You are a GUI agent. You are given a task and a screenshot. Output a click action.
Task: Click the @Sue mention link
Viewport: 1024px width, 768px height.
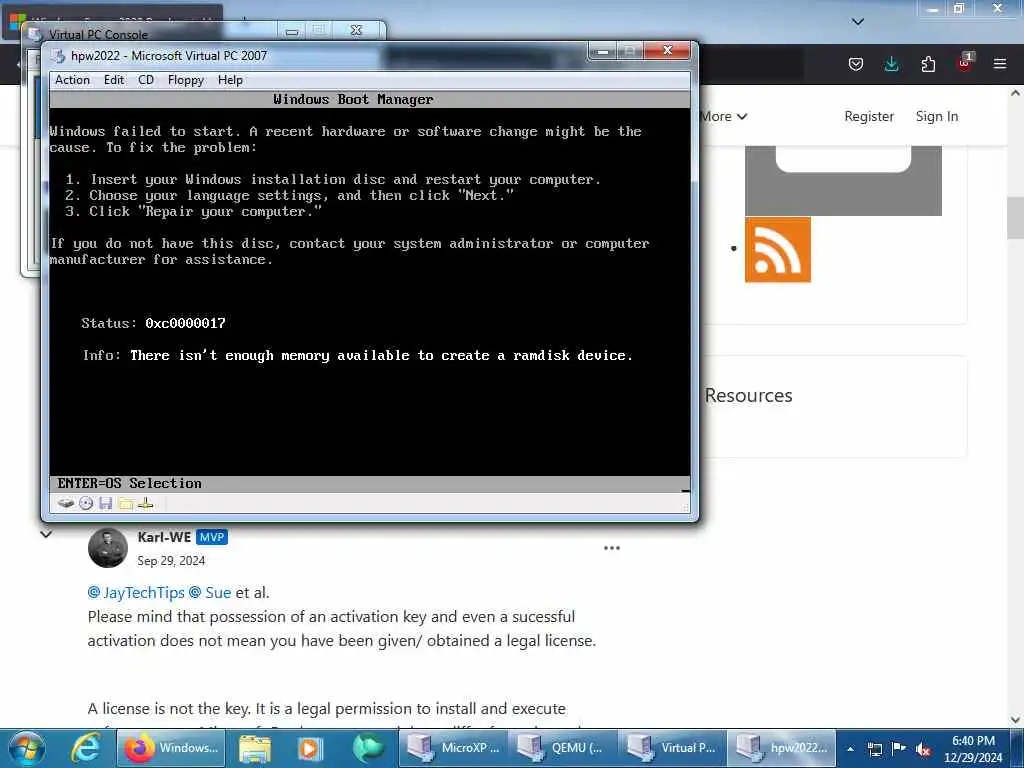(210, 592)
